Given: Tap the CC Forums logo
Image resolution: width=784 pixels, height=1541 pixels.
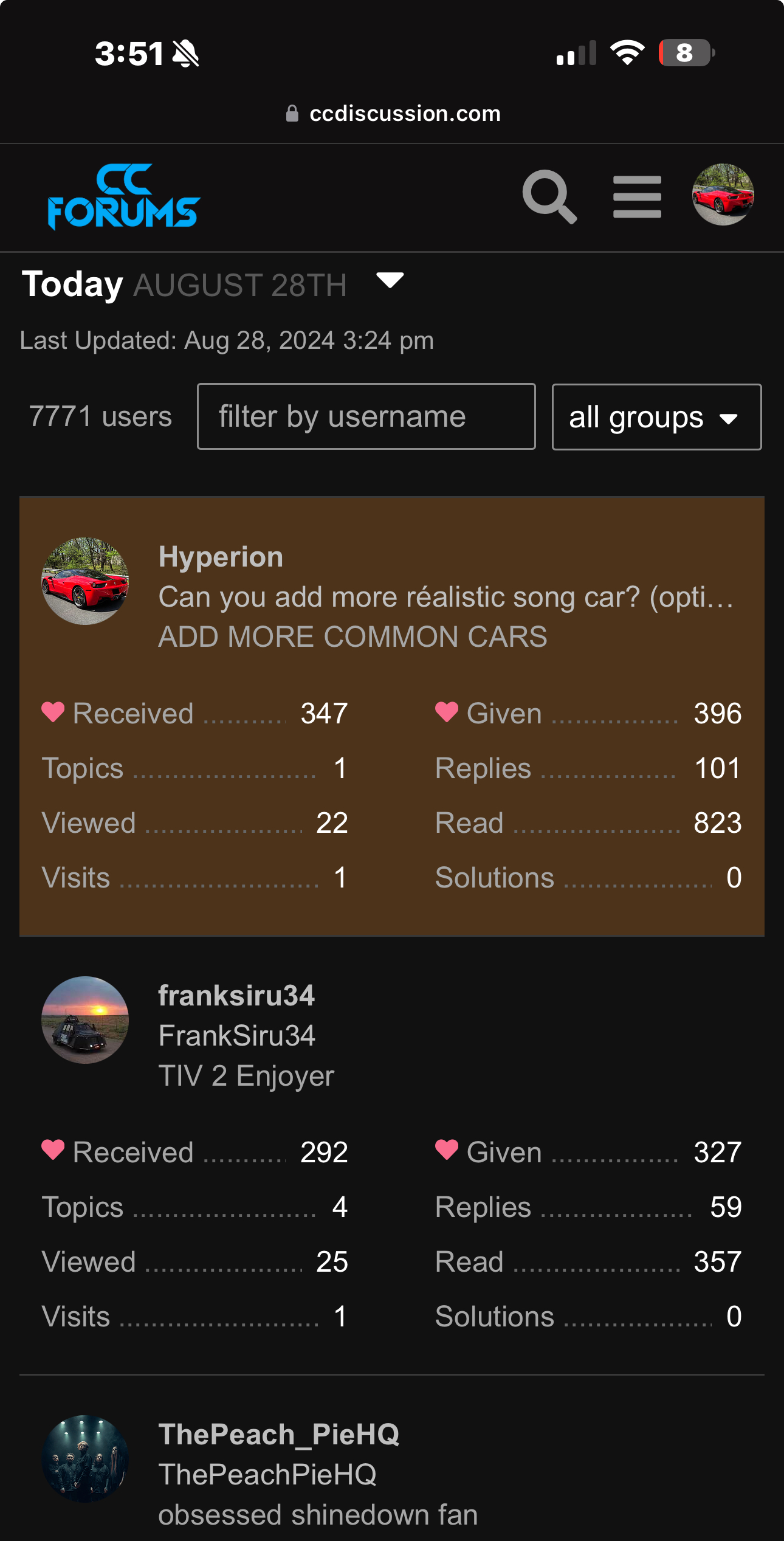Looking at the screenshot, I should (x=124, y=196).
